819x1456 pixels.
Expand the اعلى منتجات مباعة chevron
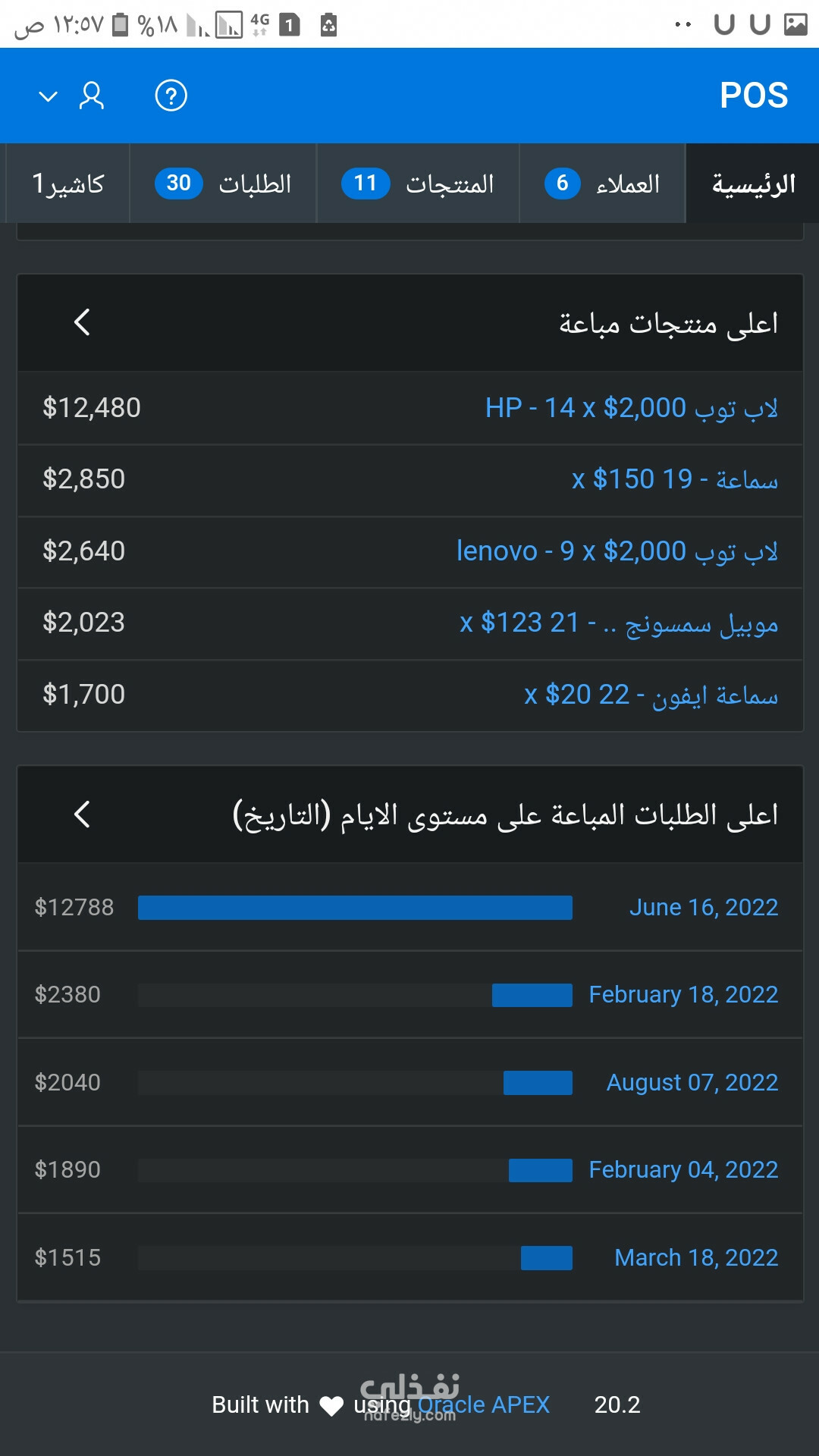pyautogui.click(x=82, y=322)
